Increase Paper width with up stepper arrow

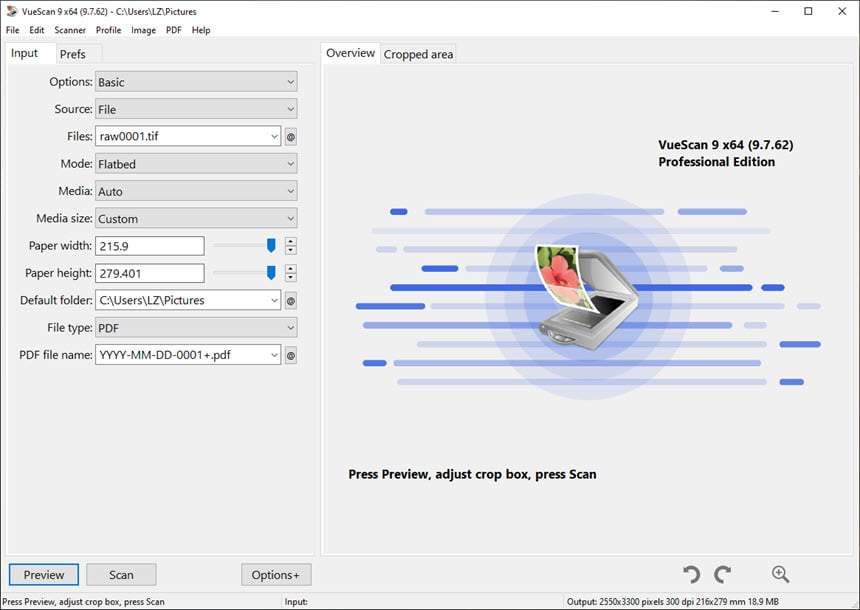291,241
